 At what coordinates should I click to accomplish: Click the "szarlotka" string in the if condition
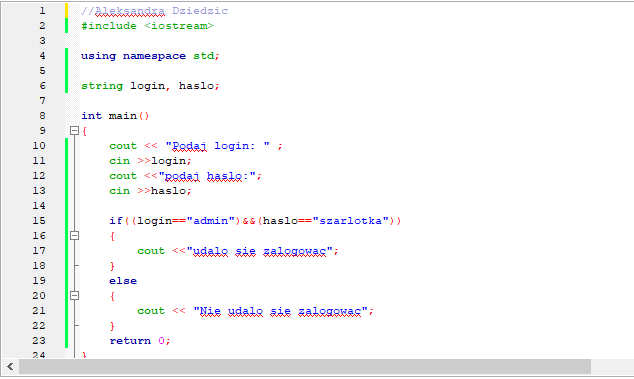(x=350, y=220)
